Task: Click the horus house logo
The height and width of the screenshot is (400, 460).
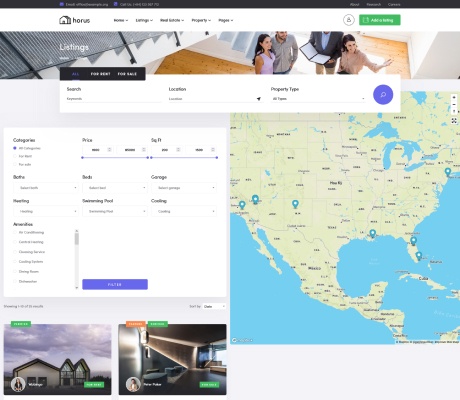Action: coord(75,20)
